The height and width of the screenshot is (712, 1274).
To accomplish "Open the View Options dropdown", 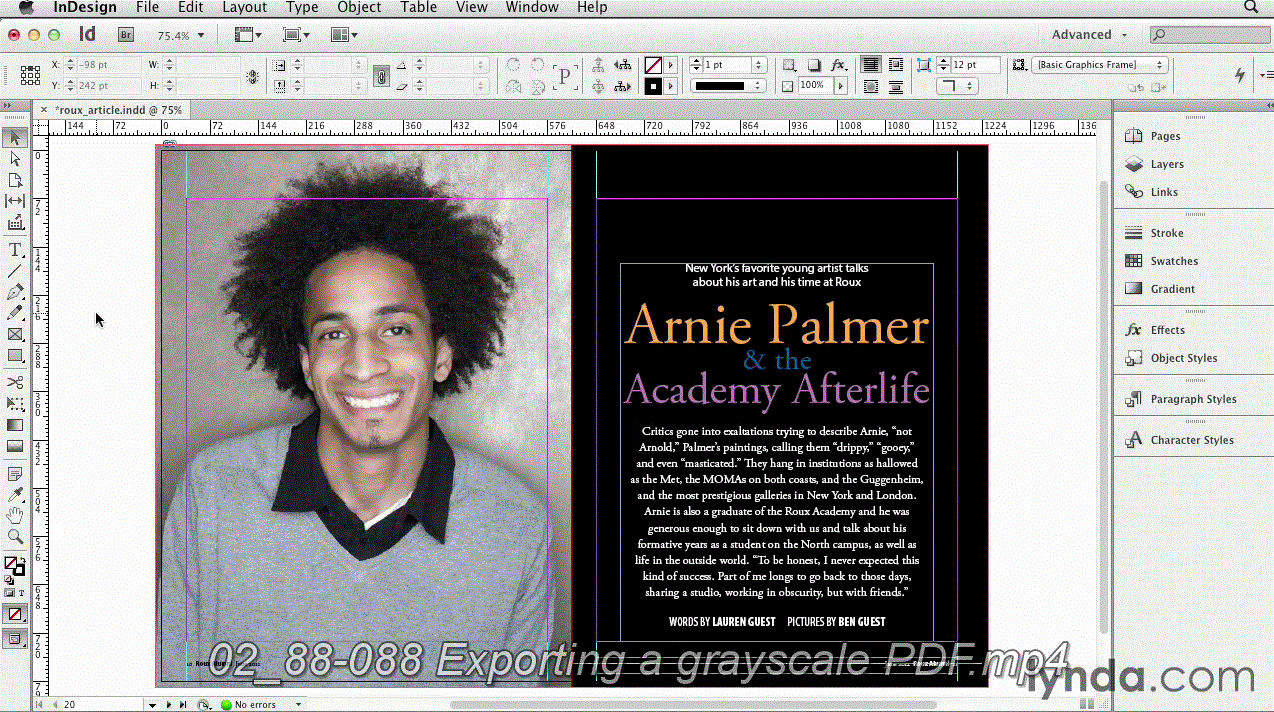I will [248, 35].
